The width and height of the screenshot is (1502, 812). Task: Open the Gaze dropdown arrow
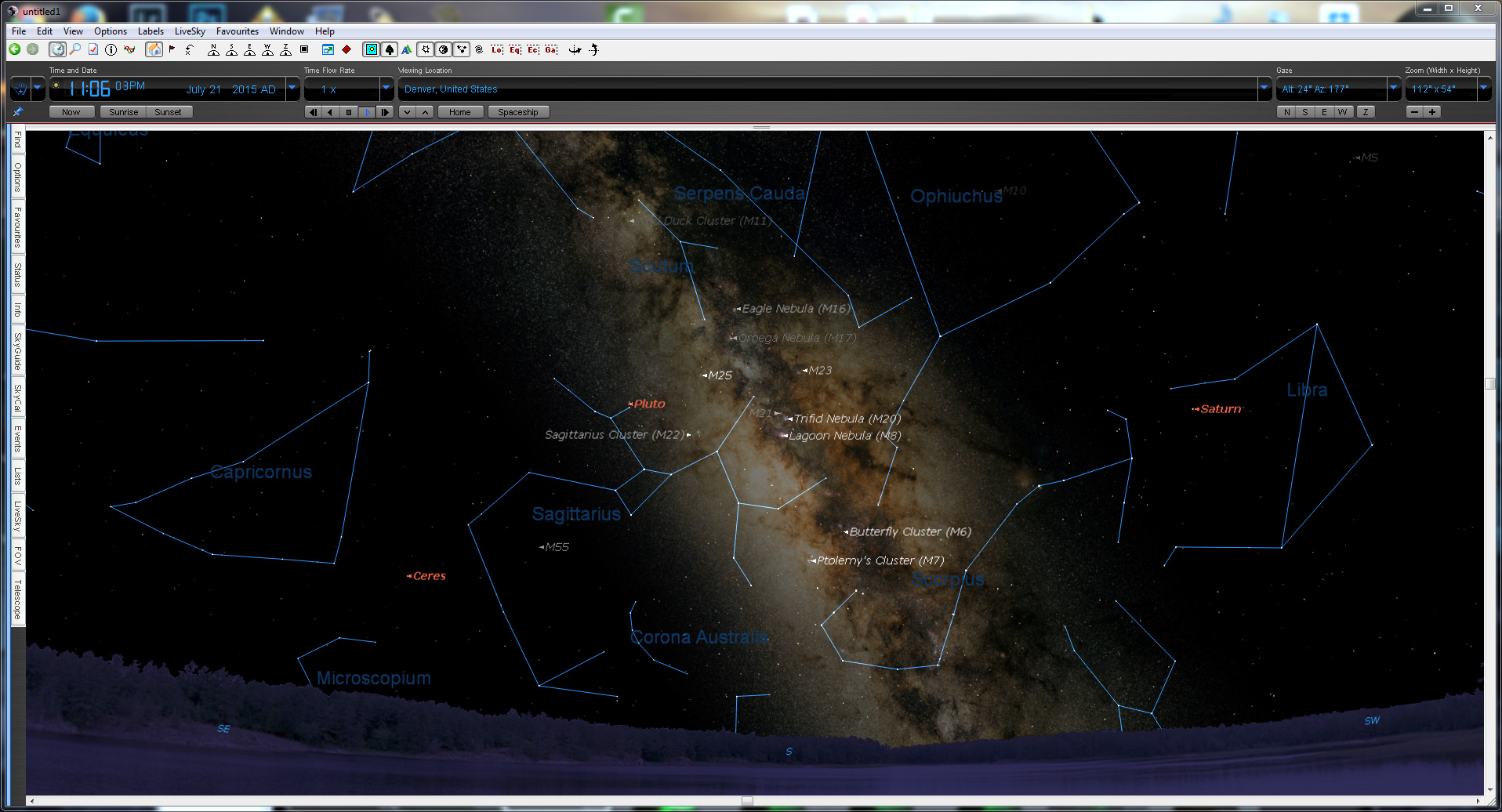click(1393, 89)
